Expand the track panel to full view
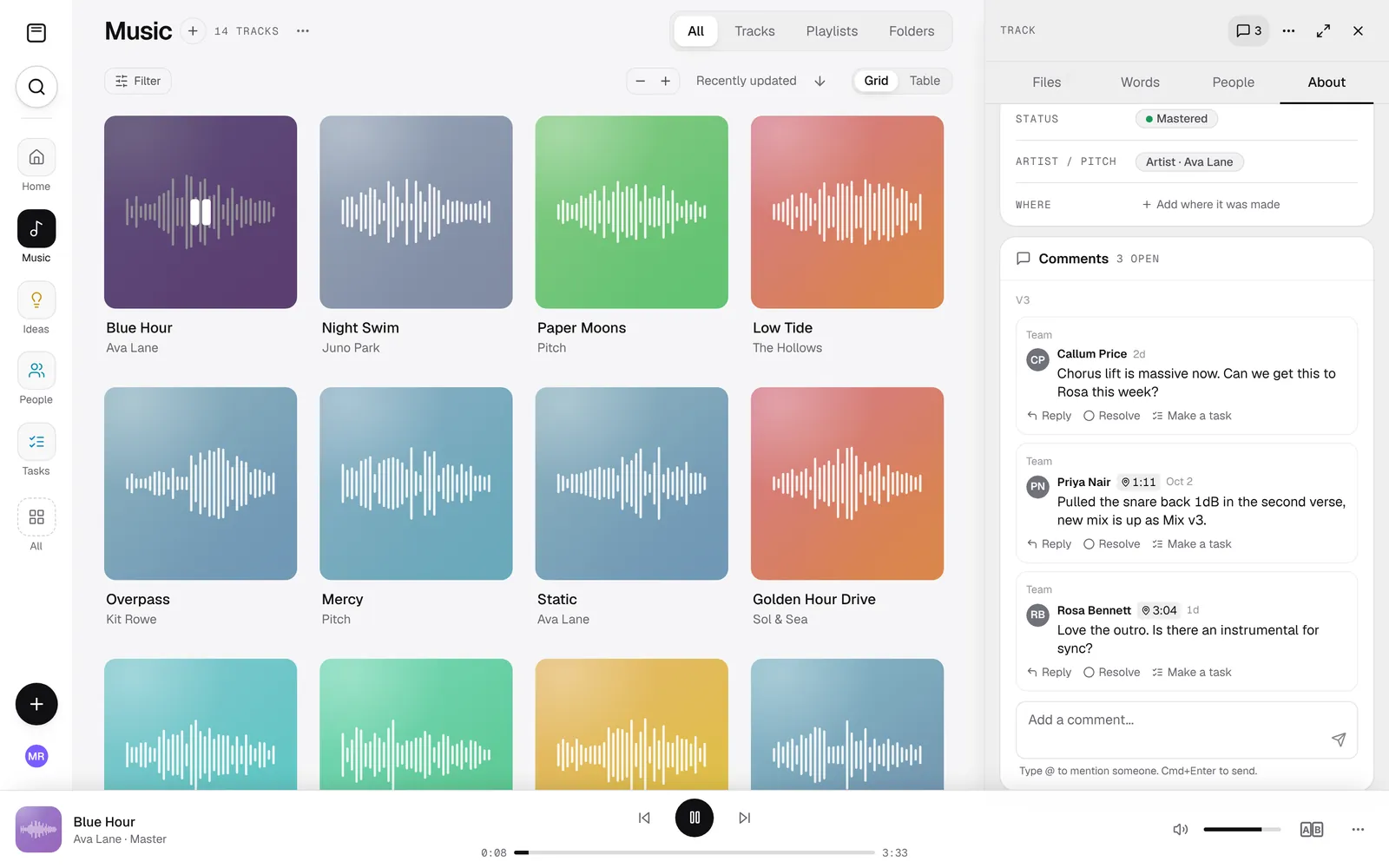This screenshot has height=868, width=1389. [1323, 30]
